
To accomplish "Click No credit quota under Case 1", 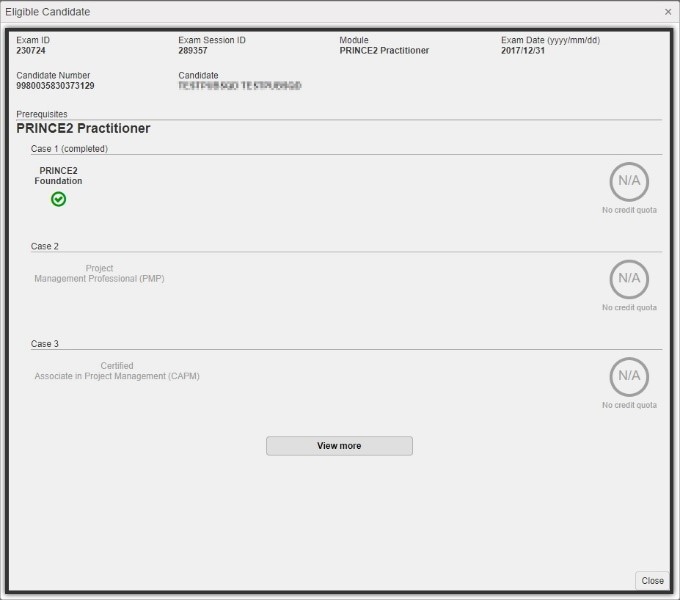I will click(x=629, y=210).
